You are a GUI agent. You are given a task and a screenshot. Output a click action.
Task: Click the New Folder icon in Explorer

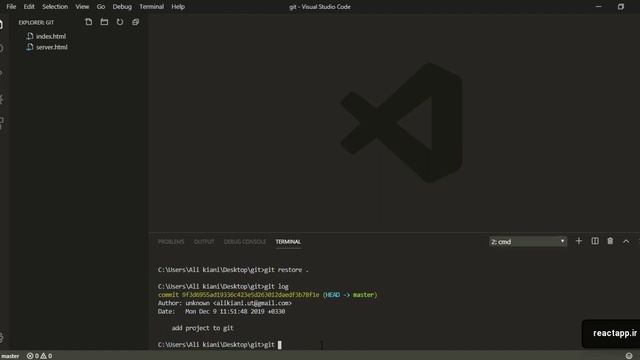click(104, 22)
